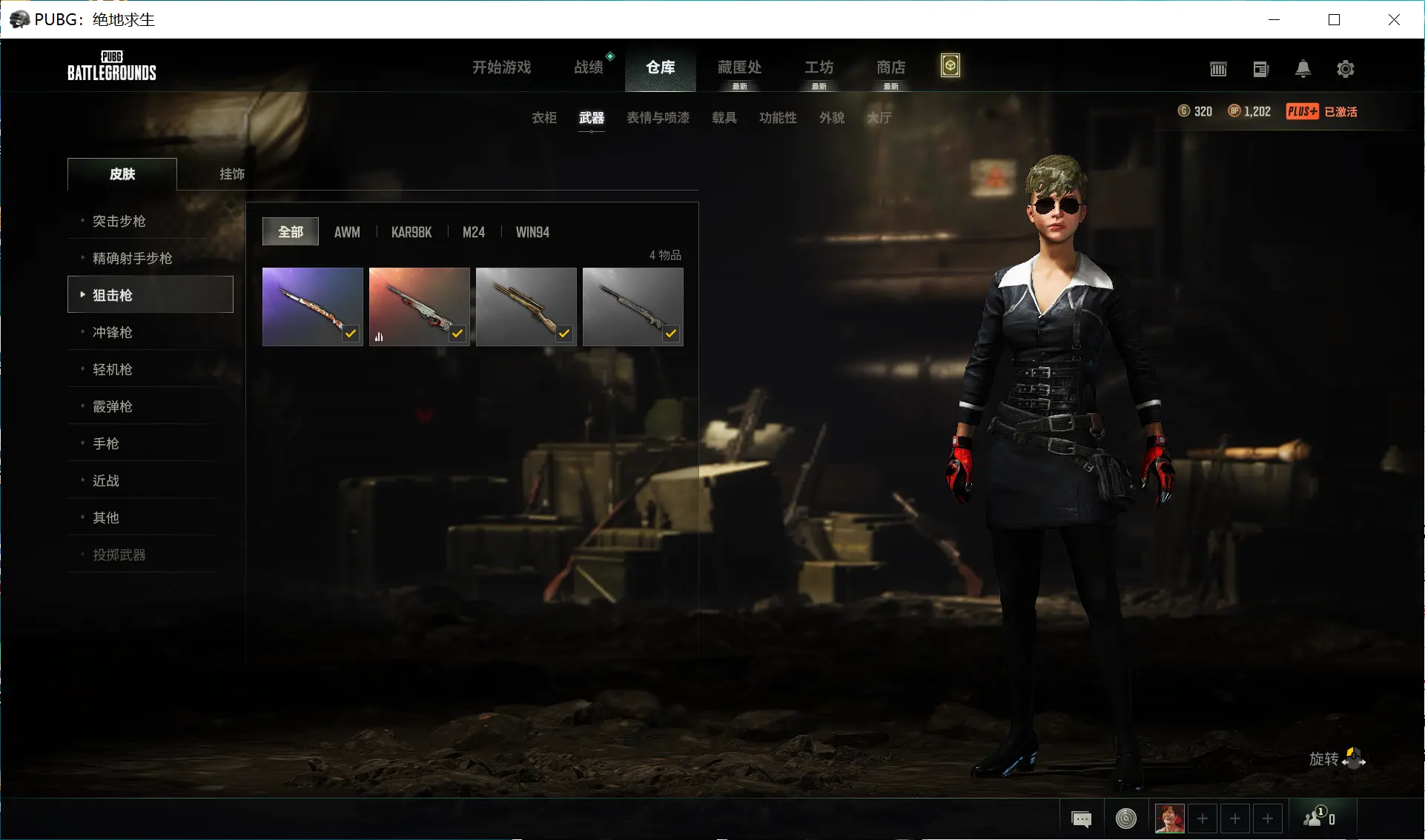The image size is (1425, 840).
Task: Open the 开始游戏 tab
Action: 502,67
